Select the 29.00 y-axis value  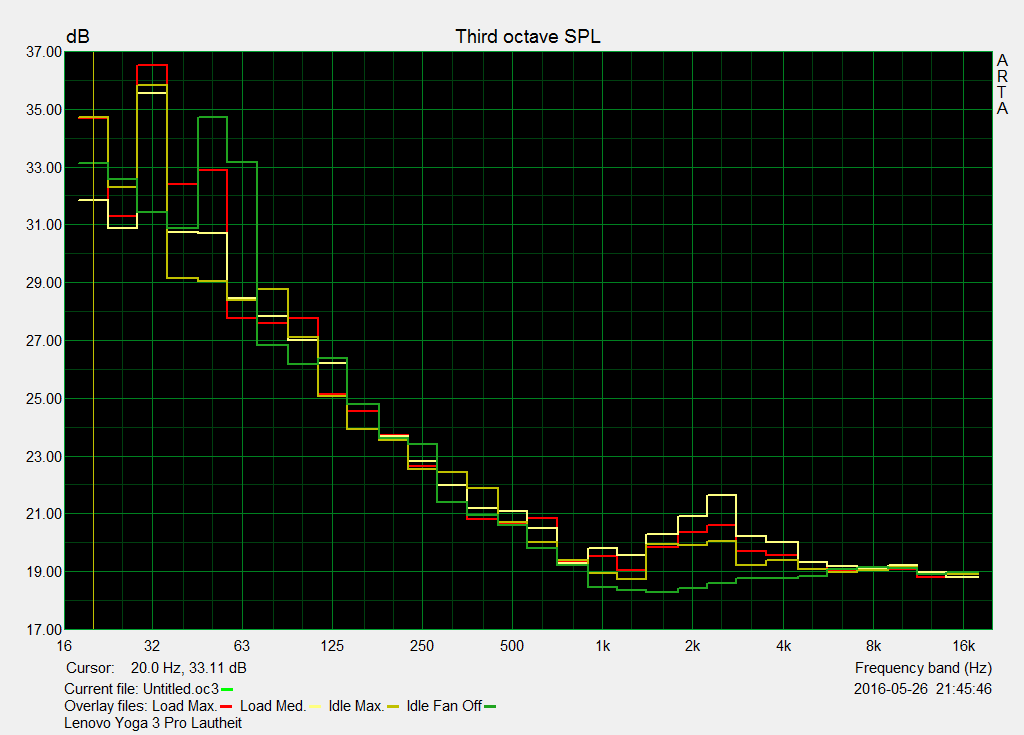[44, 283]
